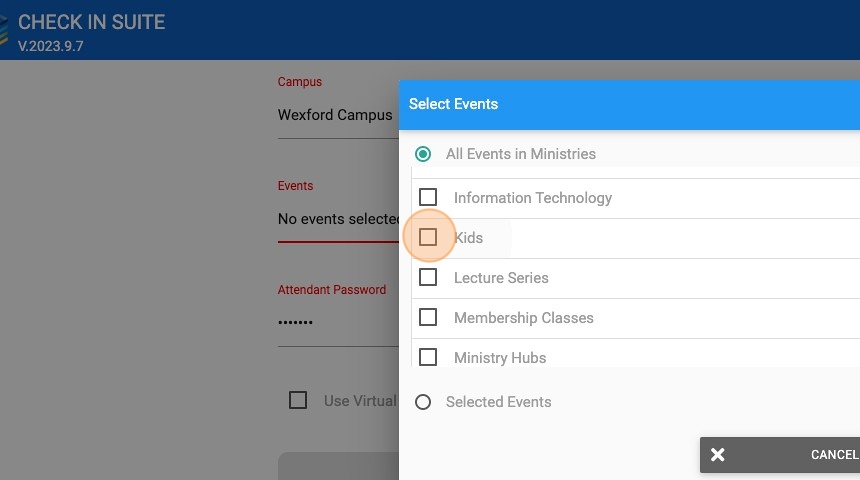Screen dimensions: 860x480
Task: Click the red Events field label
Action: (295, 186)
